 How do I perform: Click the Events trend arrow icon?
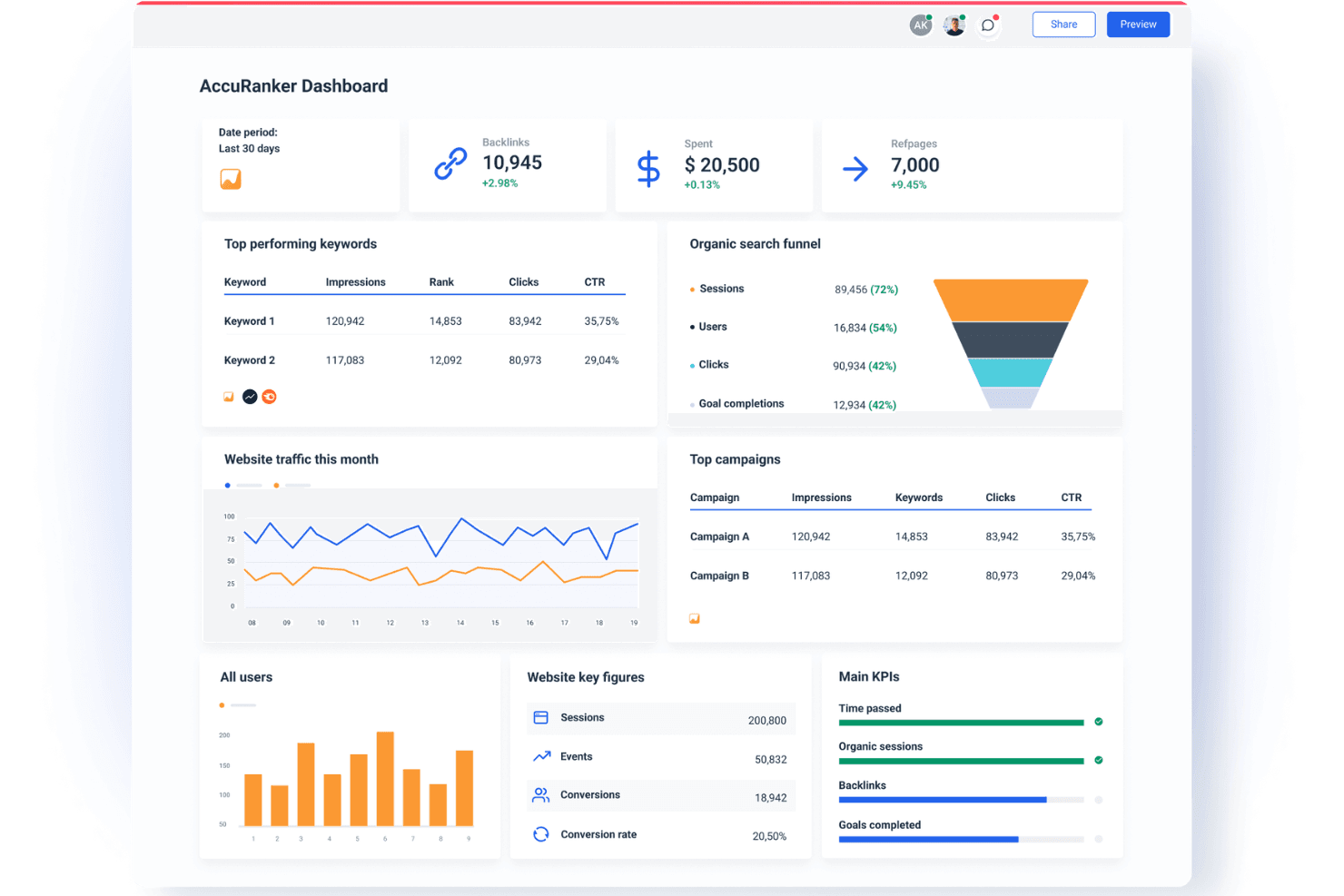(542, 756)
